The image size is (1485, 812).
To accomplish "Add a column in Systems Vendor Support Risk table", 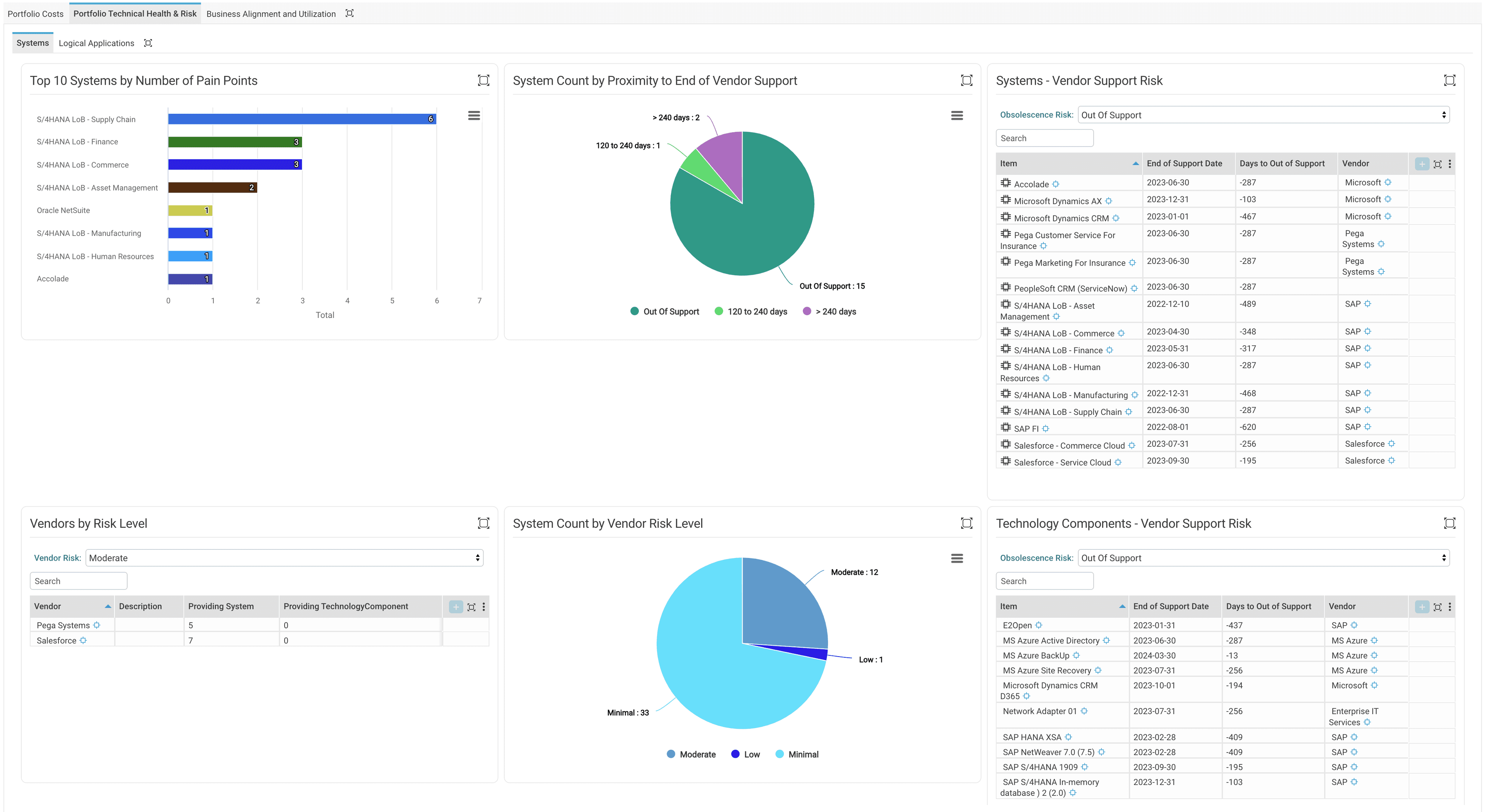I will pos(1422,164).
